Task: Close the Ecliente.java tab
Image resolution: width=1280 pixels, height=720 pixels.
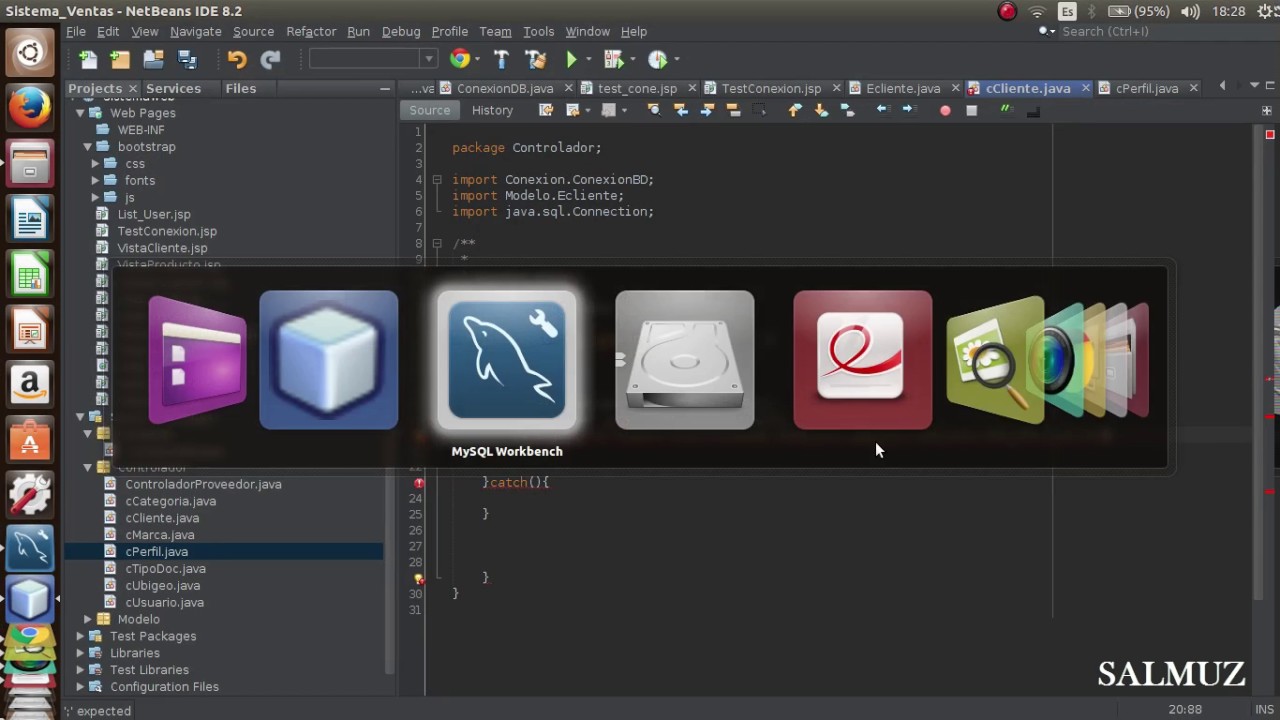Action: 956,88
